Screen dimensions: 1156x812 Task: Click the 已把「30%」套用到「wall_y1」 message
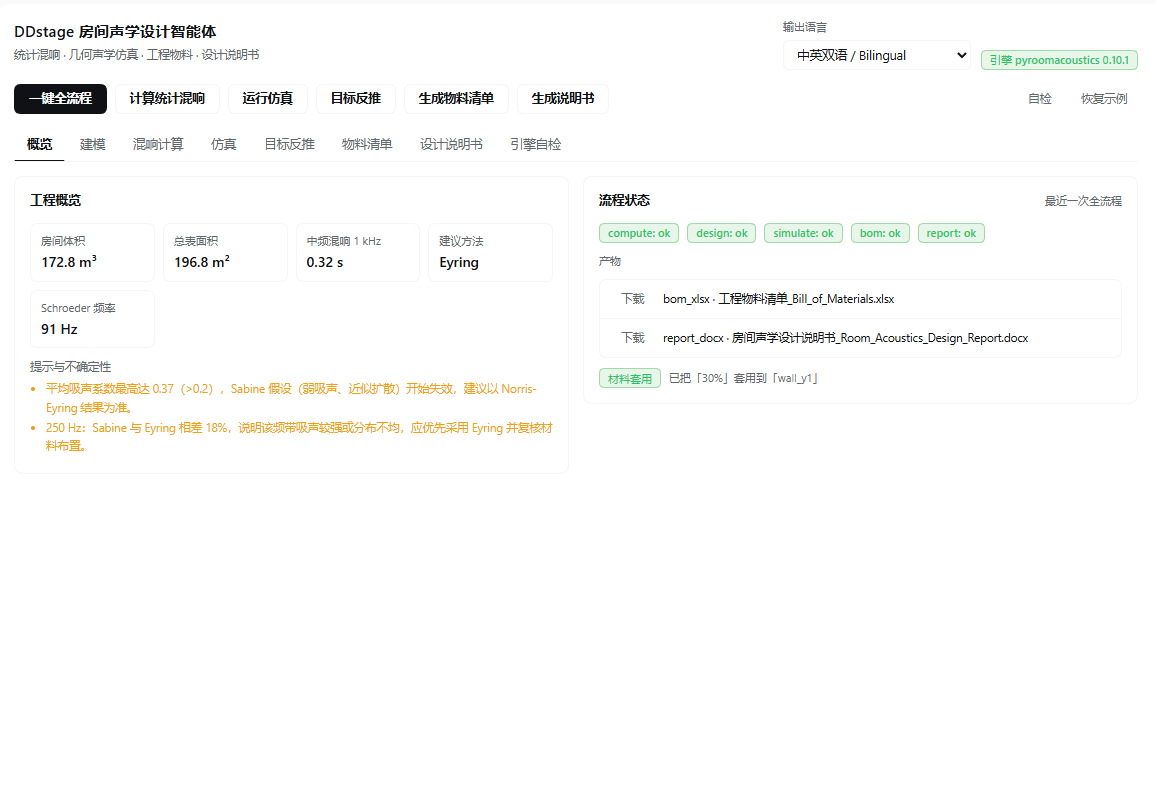[x=743, y=378]
